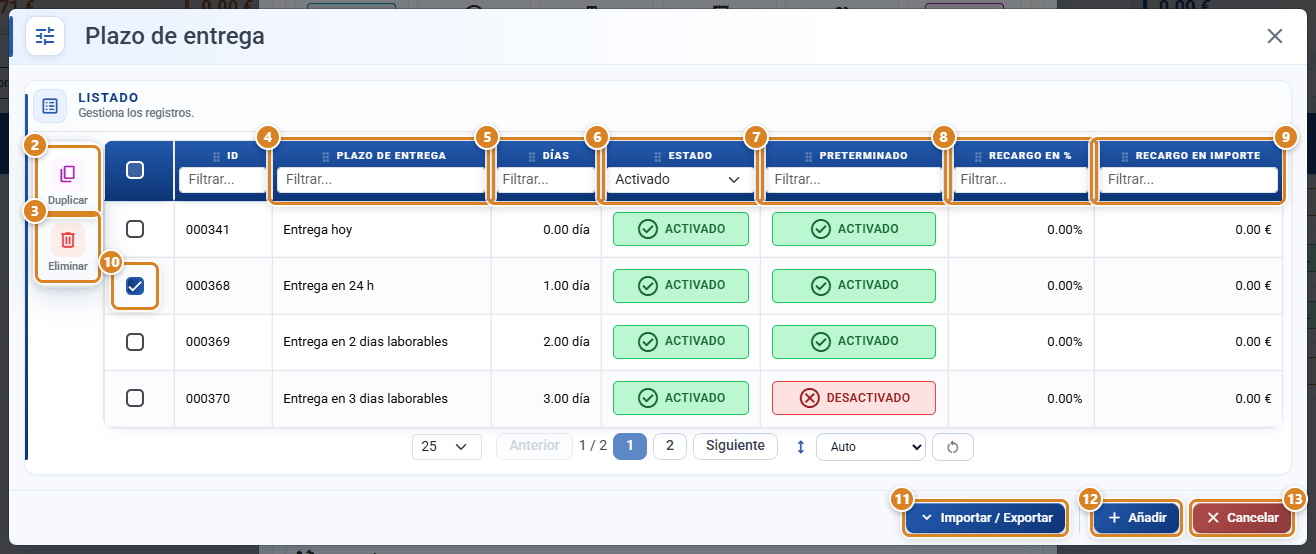
Task: Click drag handle icon of ID column
Action: point(216,157)
